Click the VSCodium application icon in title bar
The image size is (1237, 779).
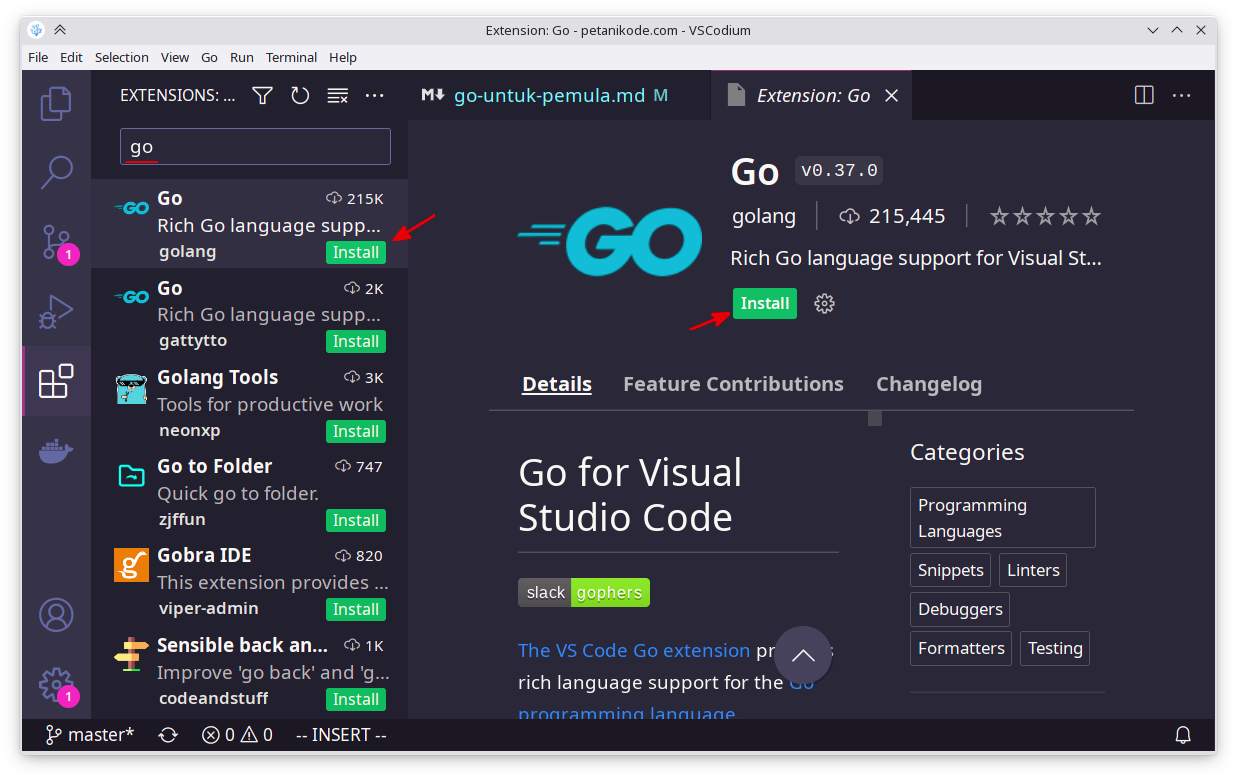point(36,30)
